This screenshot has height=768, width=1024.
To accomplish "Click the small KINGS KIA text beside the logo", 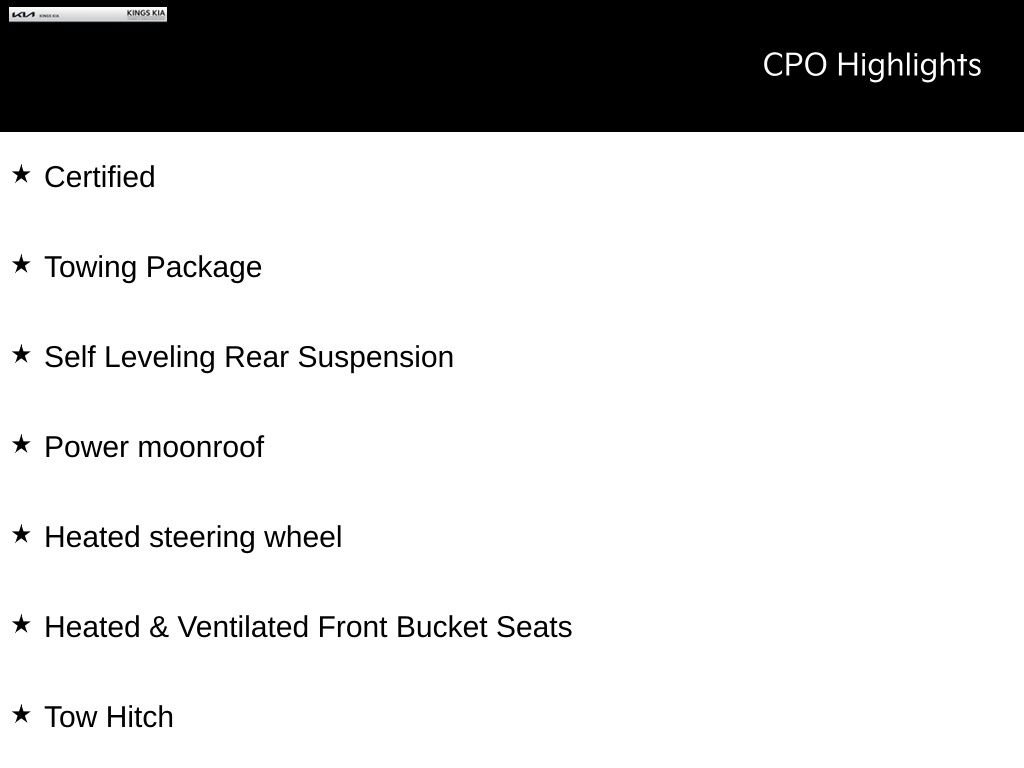I will tap(49, 16).
